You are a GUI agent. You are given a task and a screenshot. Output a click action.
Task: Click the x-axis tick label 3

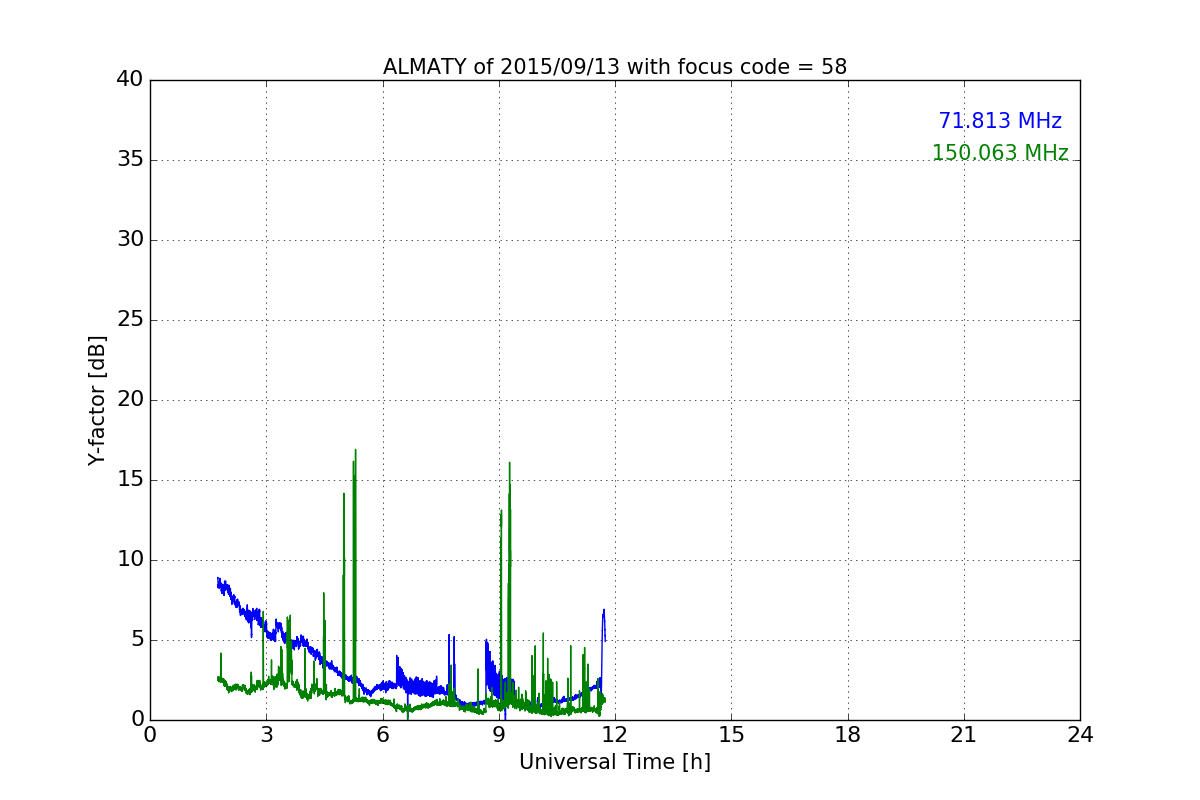[266, 735]
